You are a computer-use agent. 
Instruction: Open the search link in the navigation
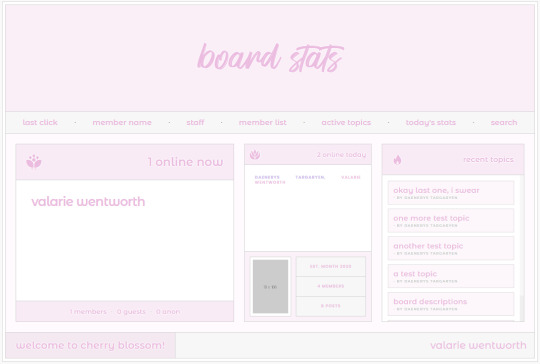(x=504, y=123)
